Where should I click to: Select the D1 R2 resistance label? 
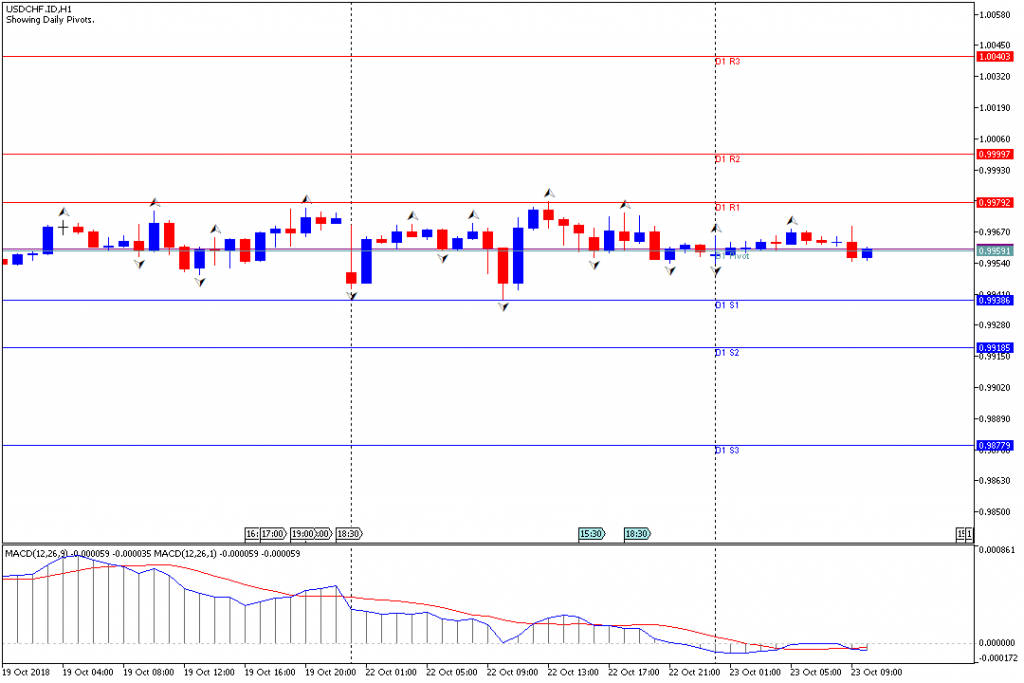tap(727, 159)
